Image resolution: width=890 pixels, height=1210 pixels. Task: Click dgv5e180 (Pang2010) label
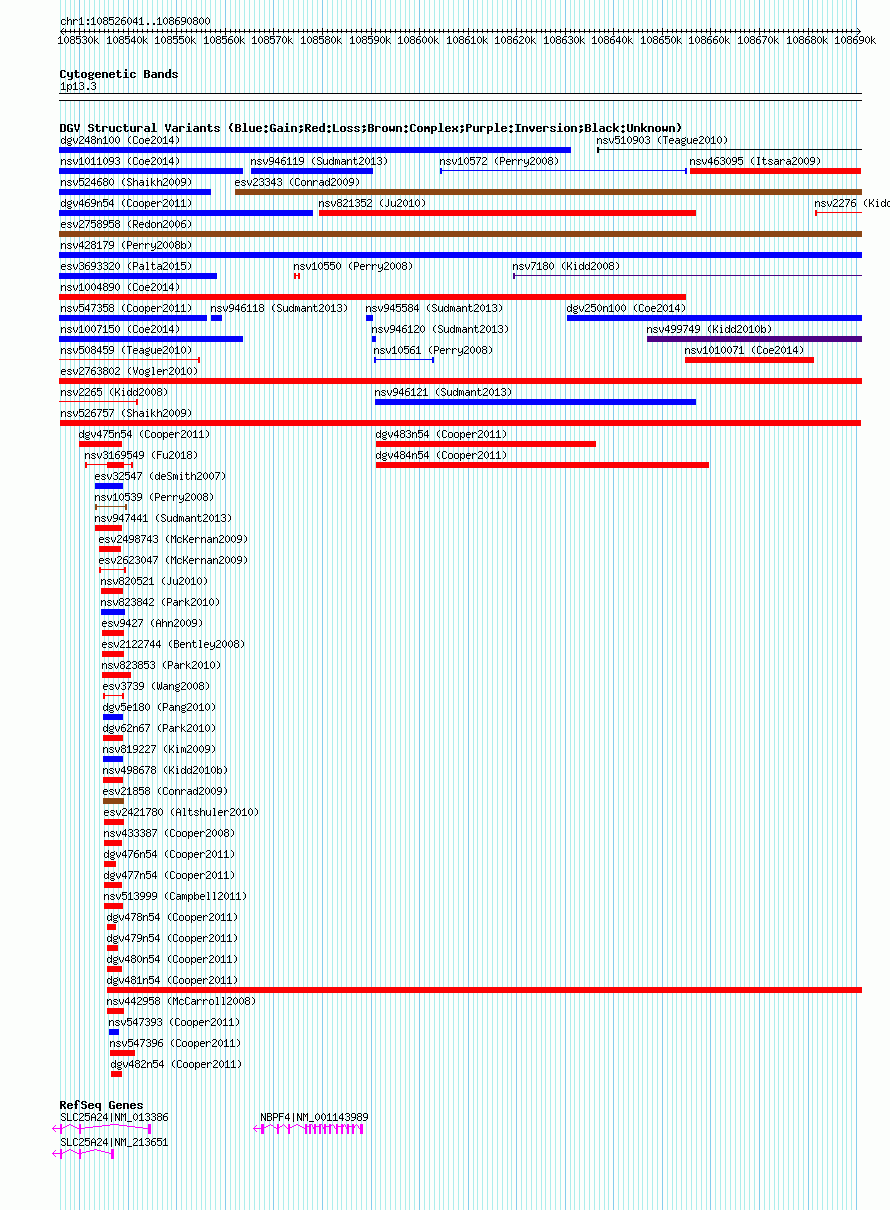coord(159,707)
